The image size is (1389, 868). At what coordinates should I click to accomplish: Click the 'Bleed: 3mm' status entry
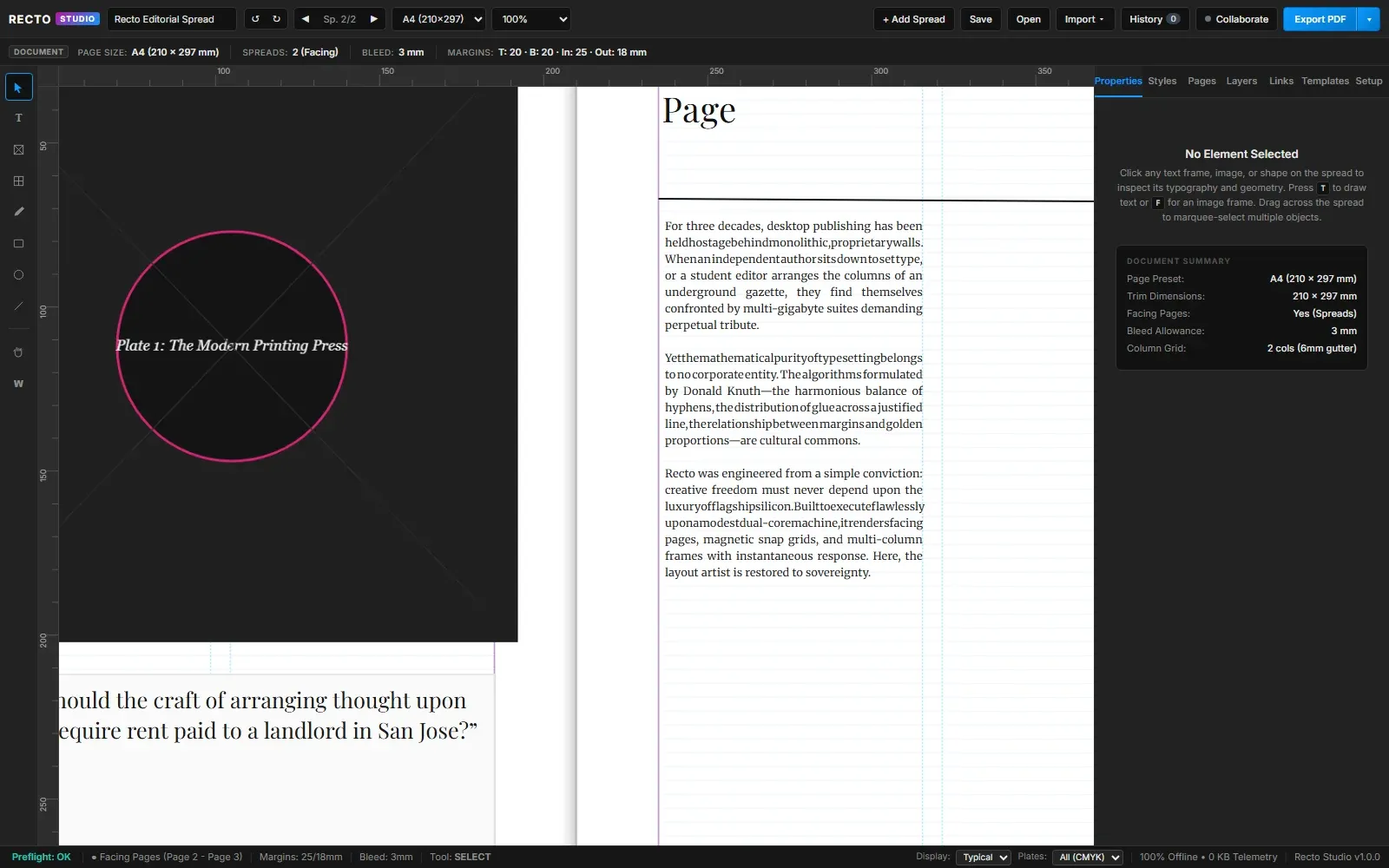pos(385,858)
